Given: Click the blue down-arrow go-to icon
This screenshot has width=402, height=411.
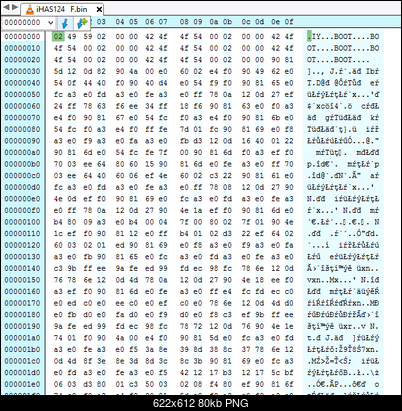Looking at the screenshot, I should click(65, 23).
